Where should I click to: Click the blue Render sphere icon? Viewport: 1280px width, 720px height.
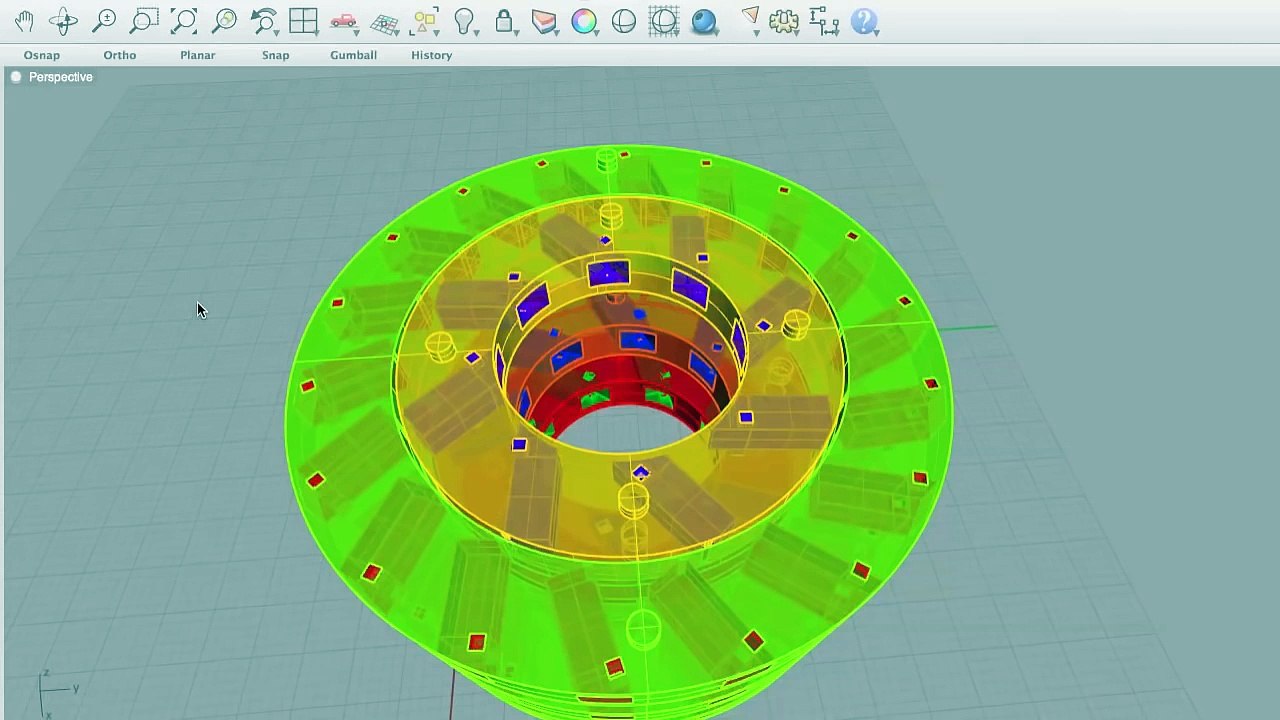704,21
